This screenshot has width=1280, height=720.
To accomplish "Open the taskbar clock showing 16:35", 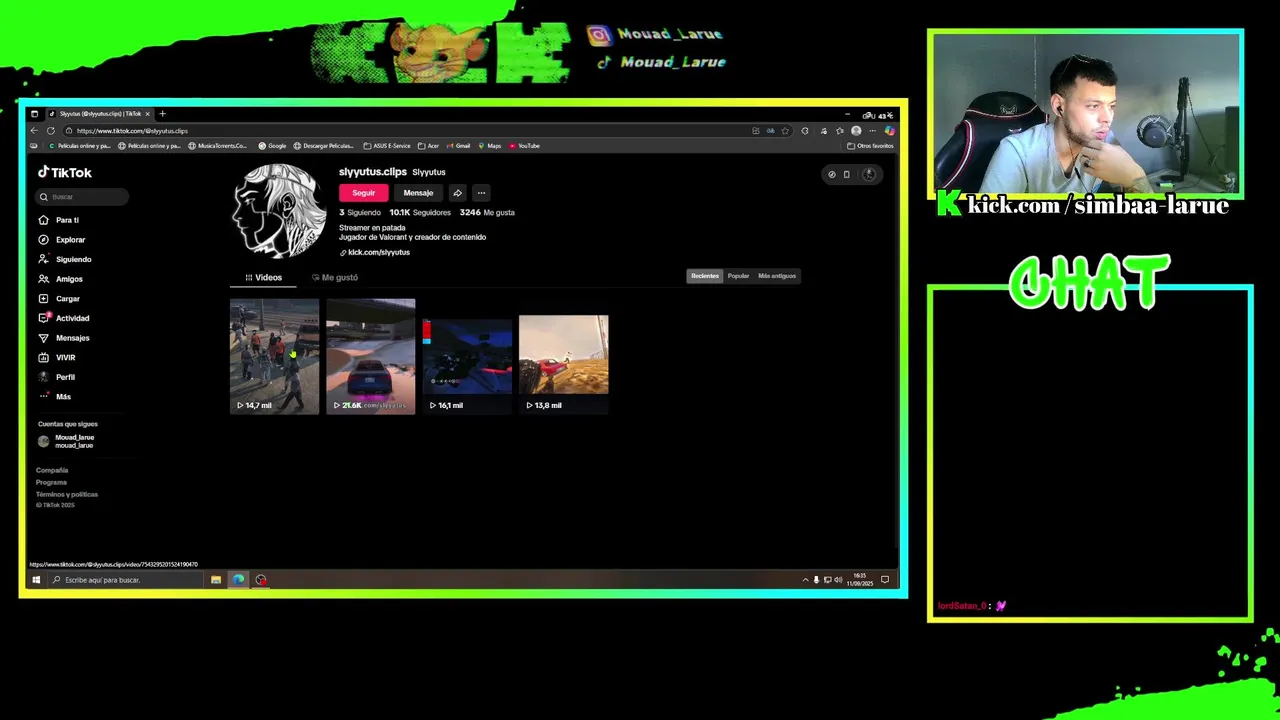I will (859, 580).
